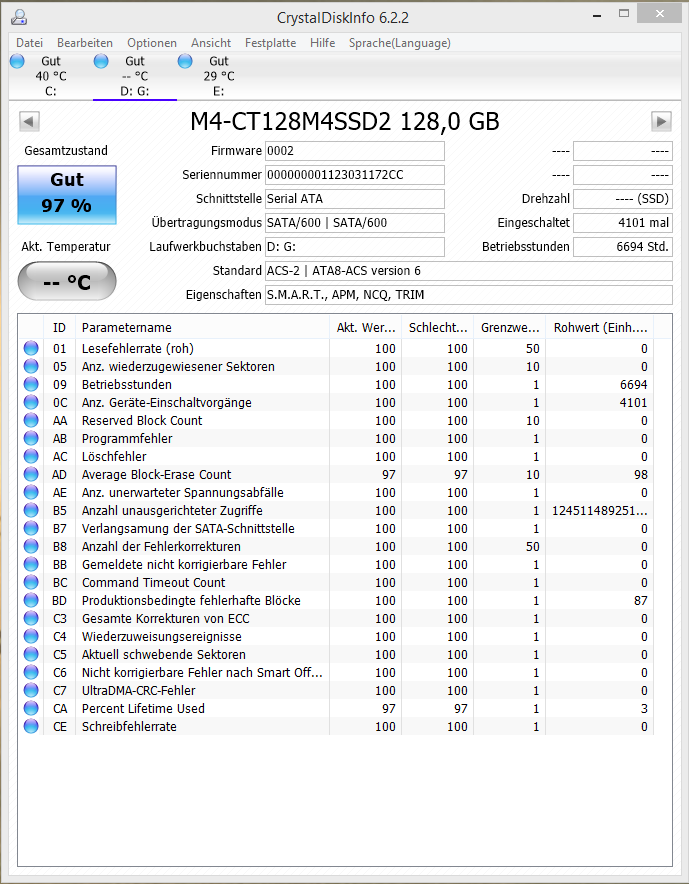Click the CrystalDiskInfo title bar app icon
The height and width of the screenshot is (884, 689).
click(19, 17)
